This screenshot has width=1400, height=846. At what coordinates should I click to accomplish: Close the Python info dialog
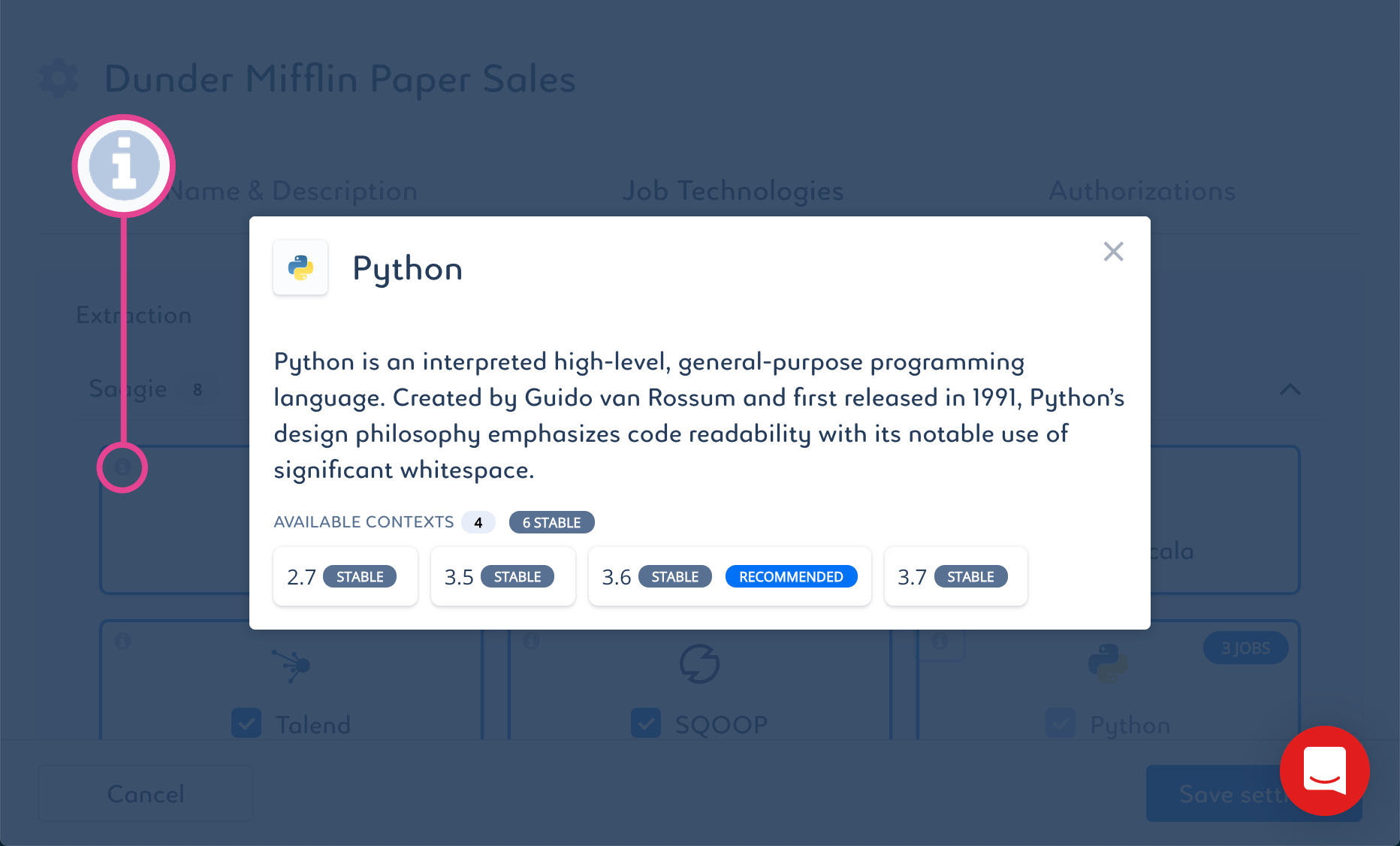point(1113,252)
